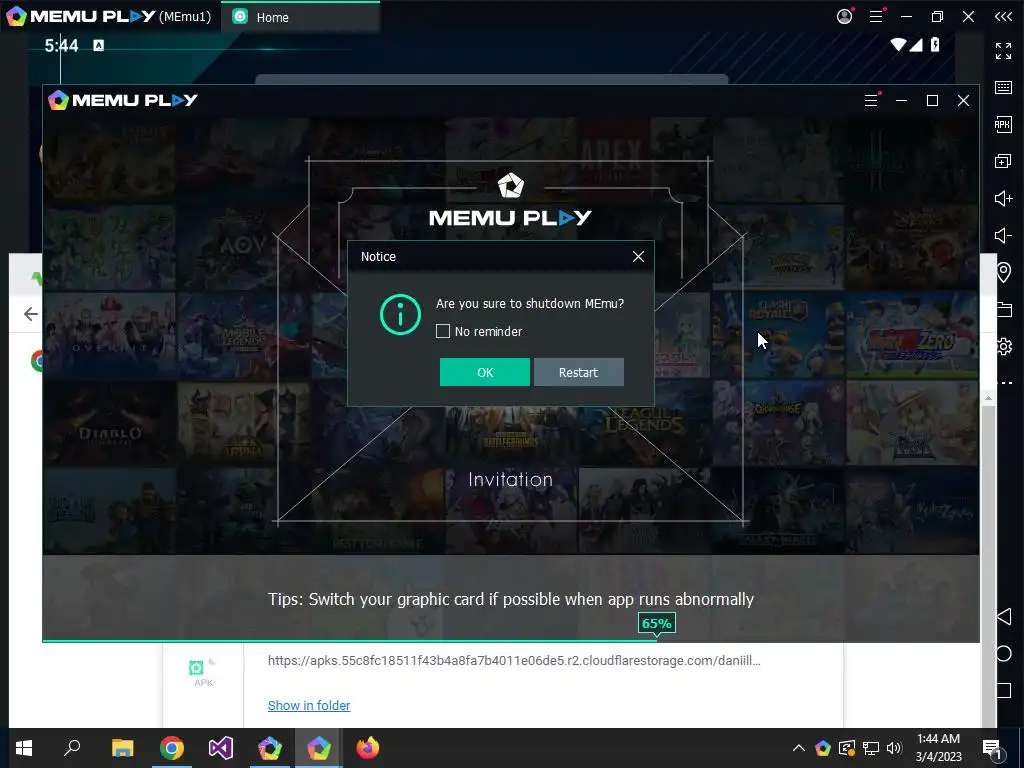Click the taskbar clock showing 1:44 AM
Screen dimensions: 1024x768
point(938,748)
